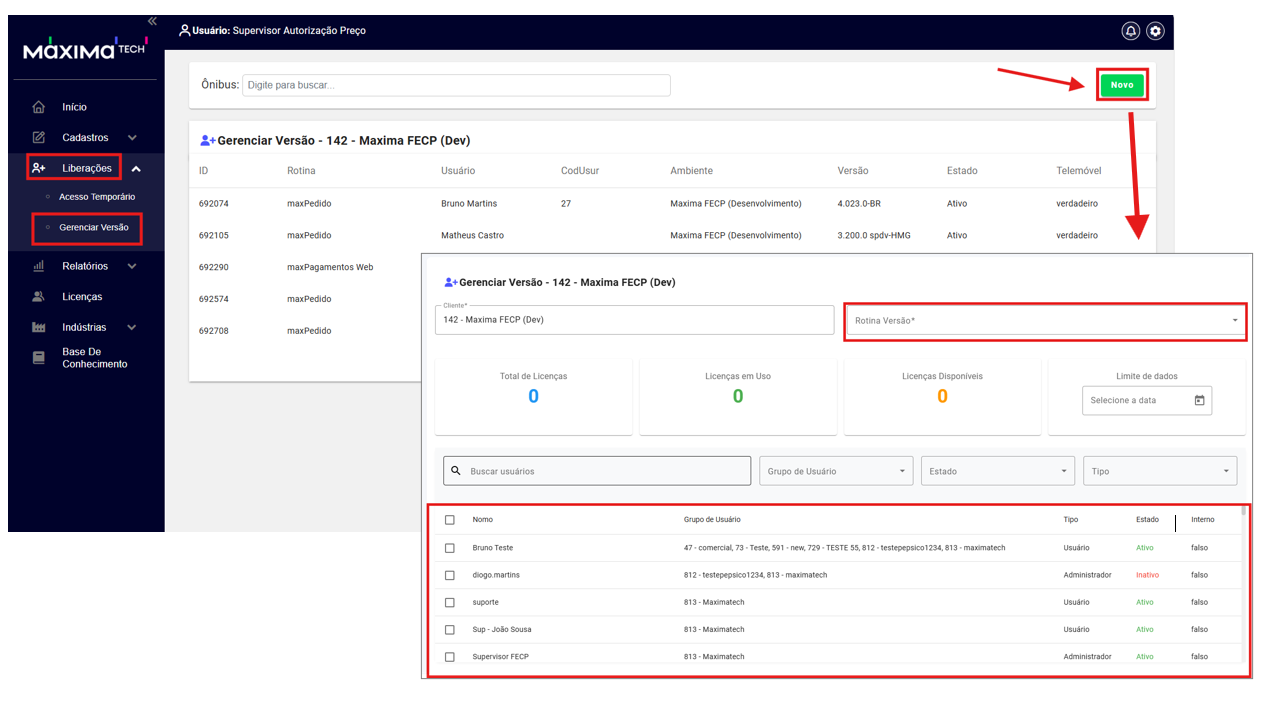This screenshot has width=1270, height=702.
Task: Select the diogo.martins user checkbox
Action: [x=450, y=575]
